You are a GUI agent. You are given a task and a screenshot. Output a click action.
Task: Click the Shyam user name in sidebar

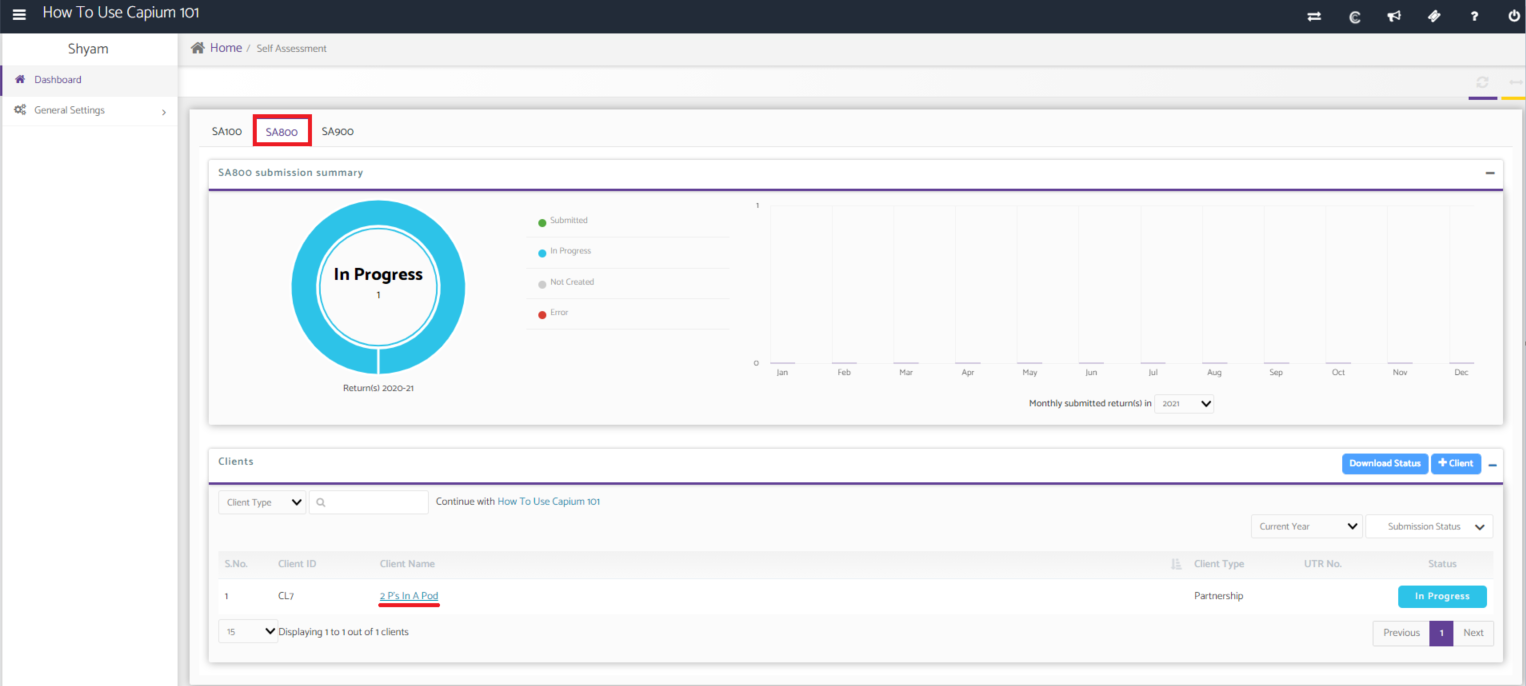click(88, 49)
